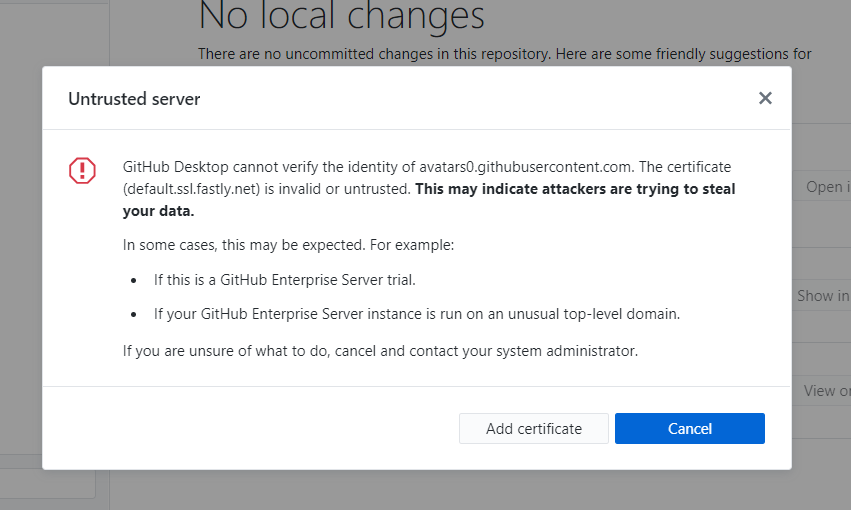Image resolution: width=851 pixels, height=510 pixels.
Task: Click the contact your system administrator sentence
Action: pyautogui.click(x=380, y=351)
